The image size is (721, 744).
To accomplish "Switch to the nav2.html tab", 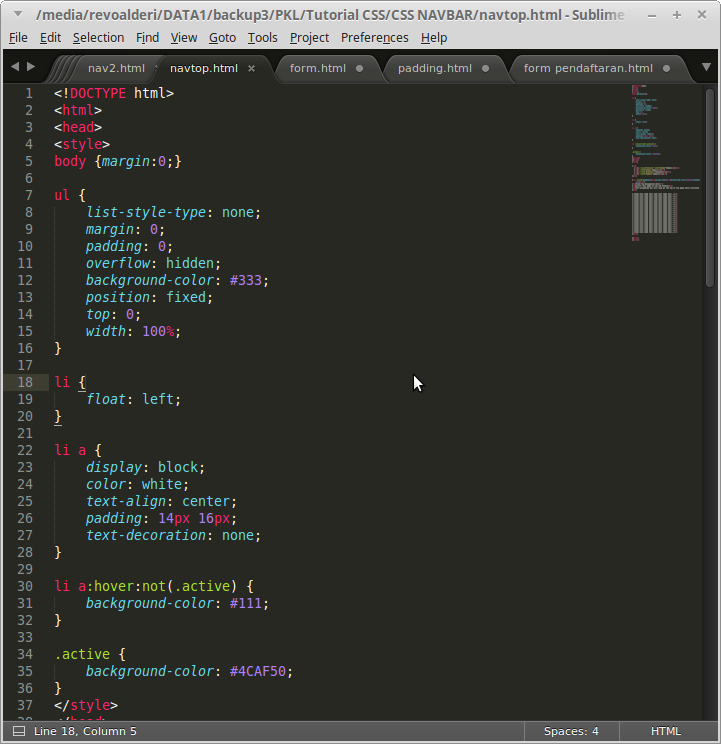I will 116,68.
